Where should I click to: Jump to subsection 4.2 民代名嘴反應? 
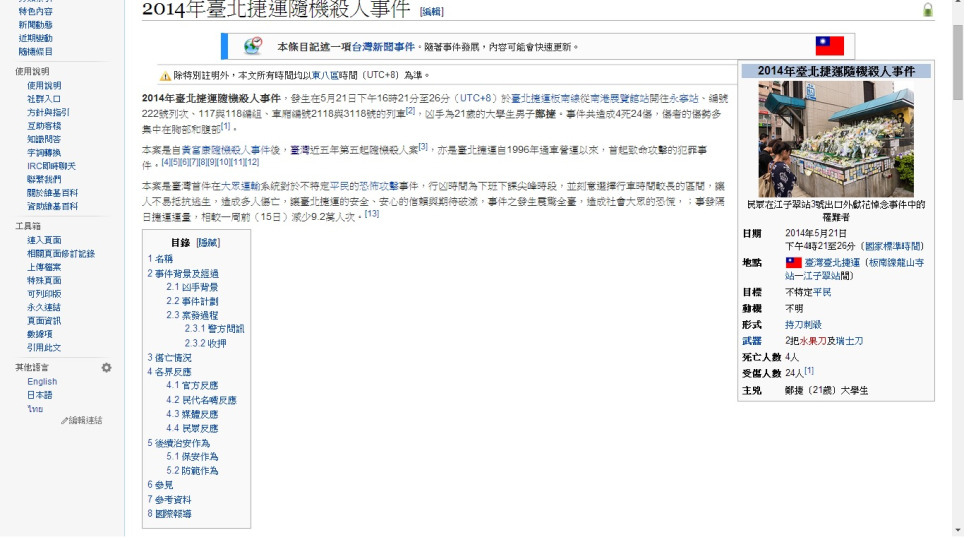[201, 400]
